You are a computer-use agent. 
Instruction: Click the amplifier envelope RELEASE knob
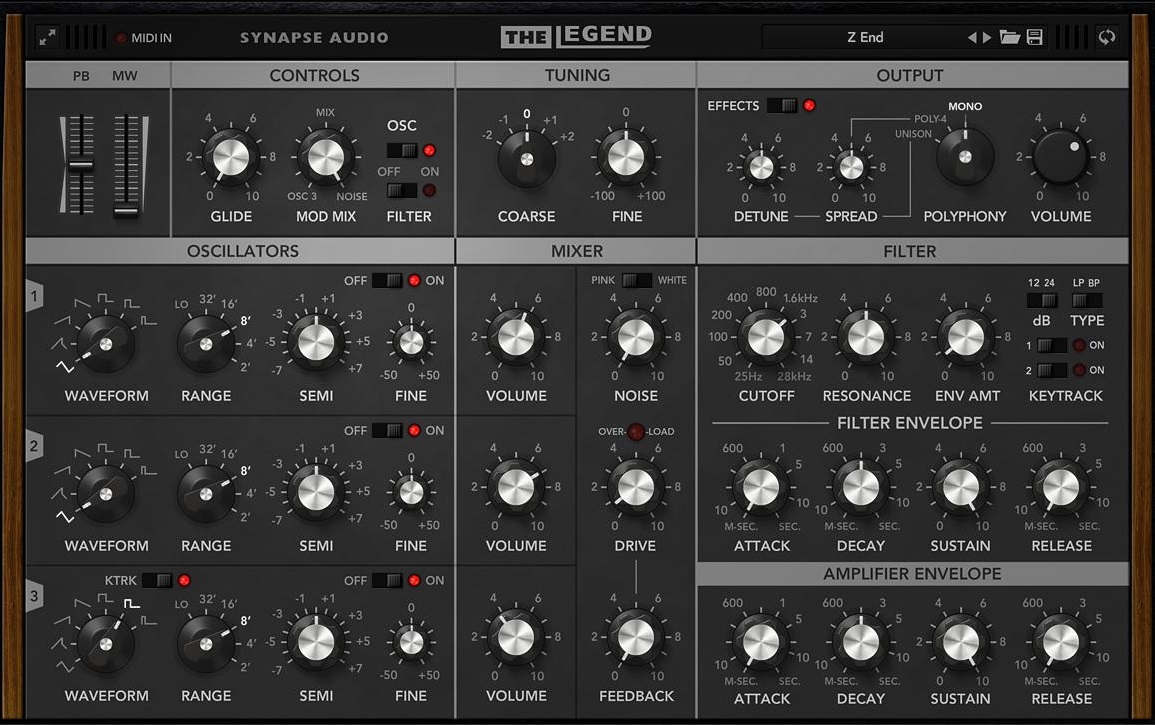tap(1061, 642)
